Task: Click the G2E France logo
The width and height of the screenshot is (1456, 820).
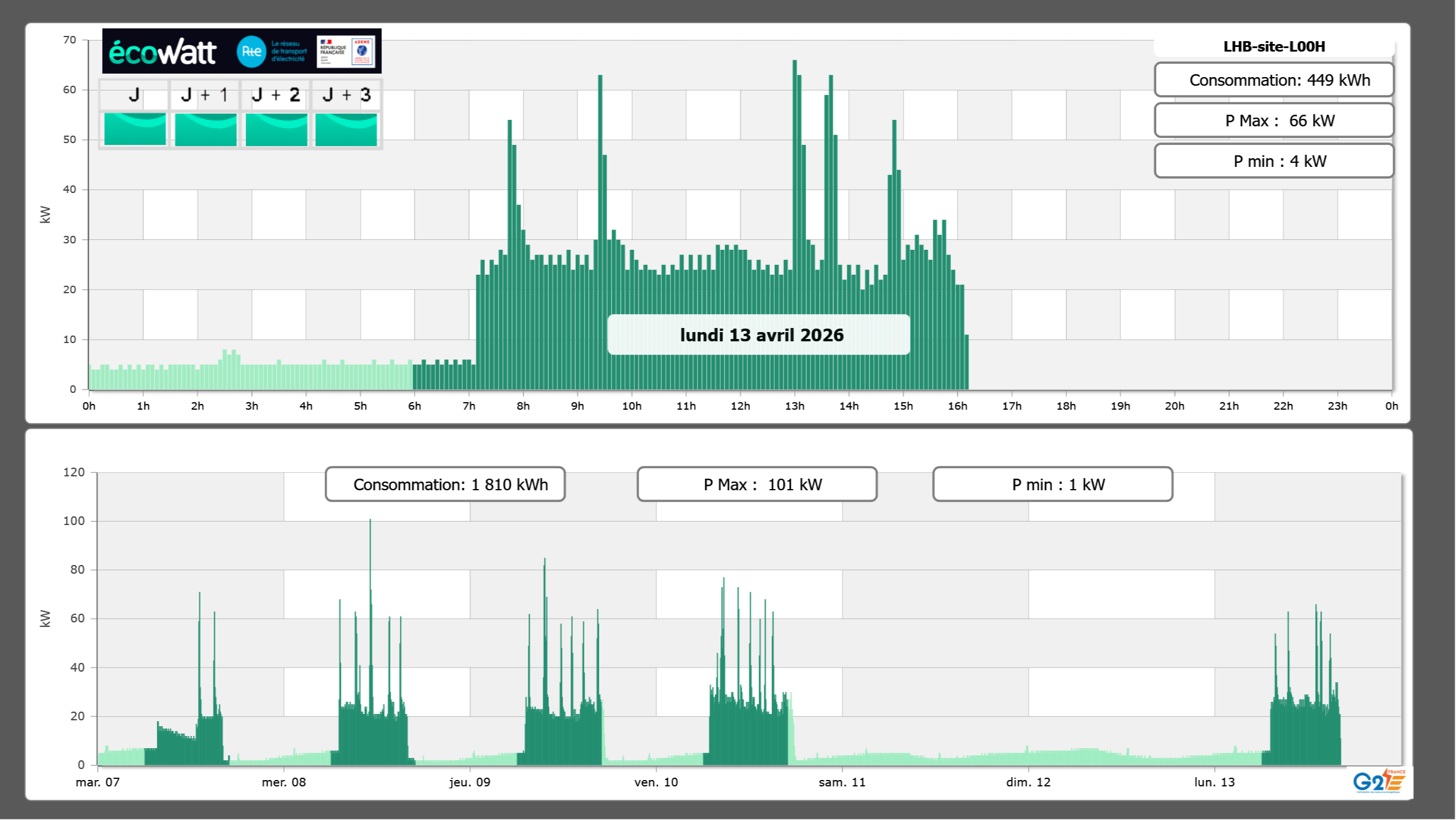Action: click(x=1379, y=781)
